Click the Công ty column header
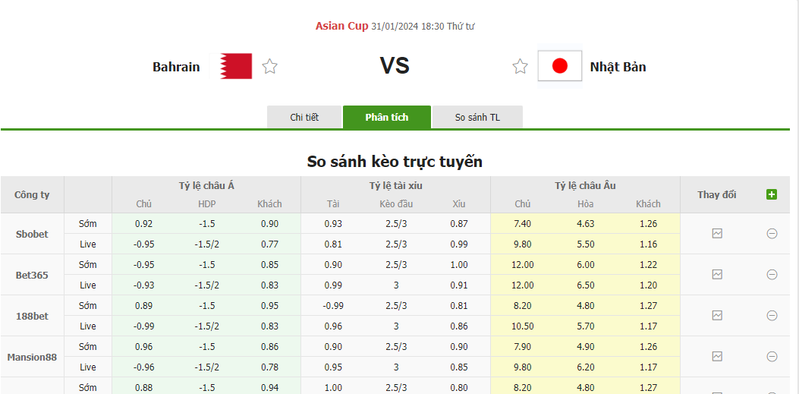The height and width of the screenshot is (394, 799). click(x=32, y=195)
